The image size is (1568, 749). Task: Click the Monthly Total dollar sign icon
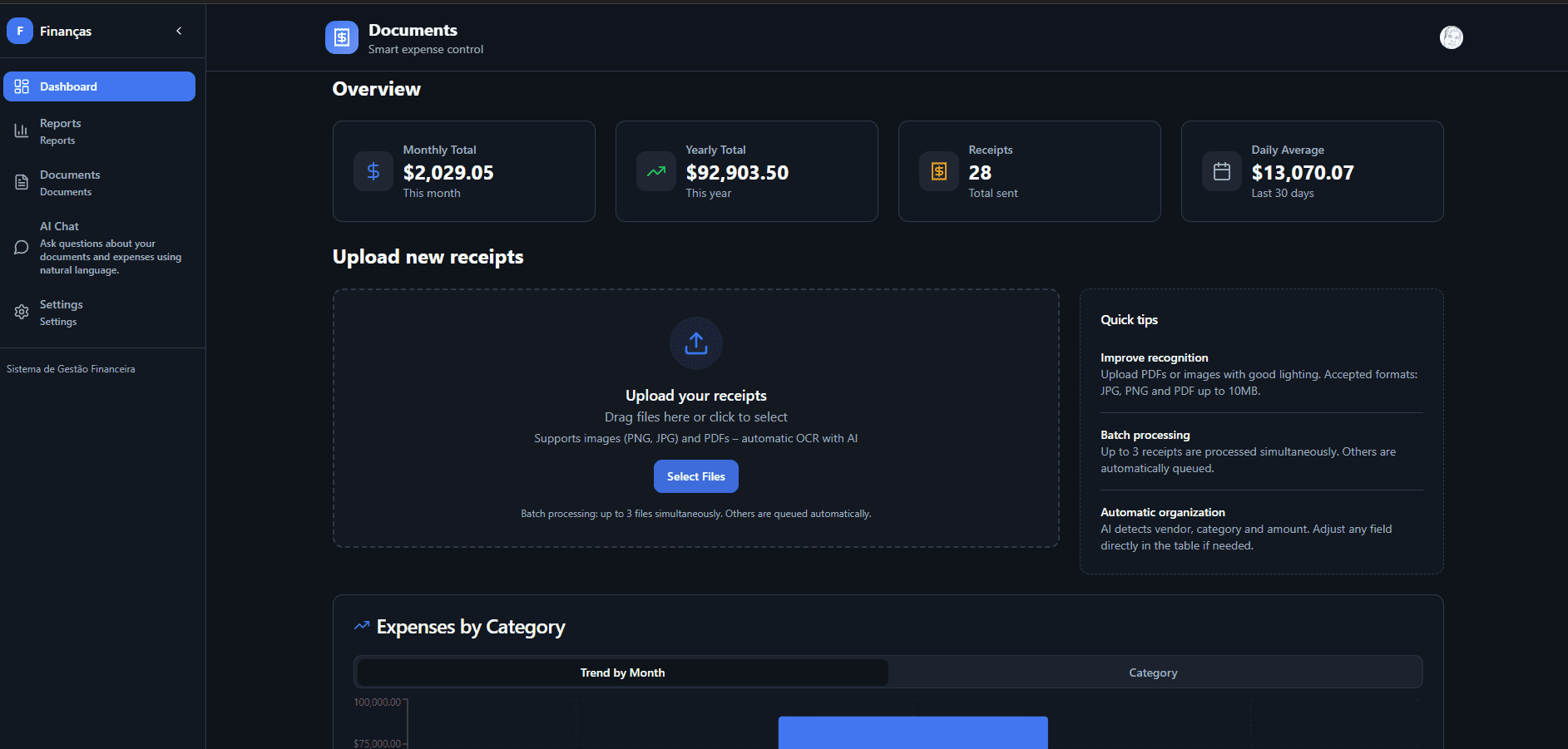coord(373,171)
